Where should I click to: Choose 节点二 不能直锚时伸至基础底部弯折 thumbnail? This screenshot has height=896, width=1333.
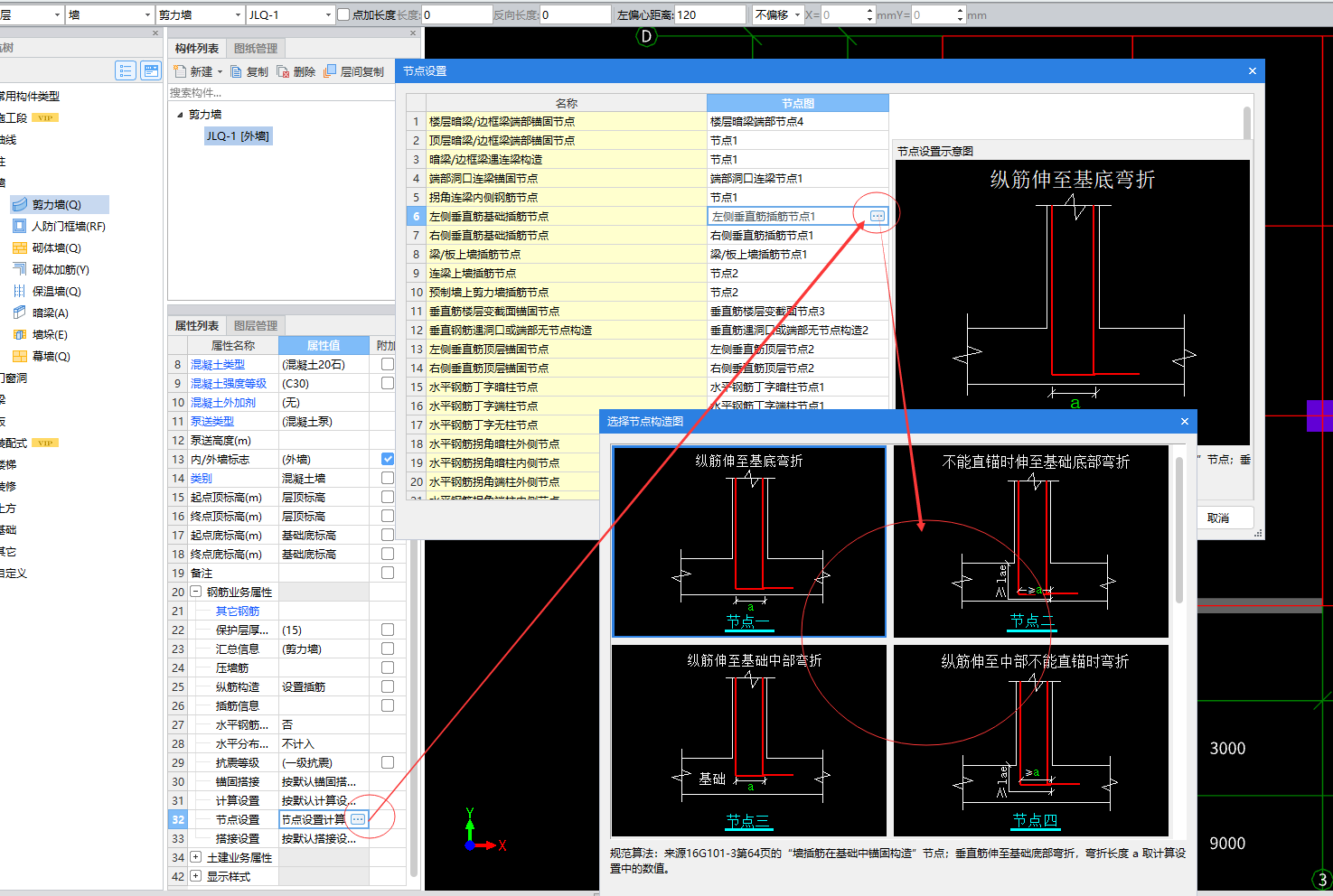point(1031,542)
